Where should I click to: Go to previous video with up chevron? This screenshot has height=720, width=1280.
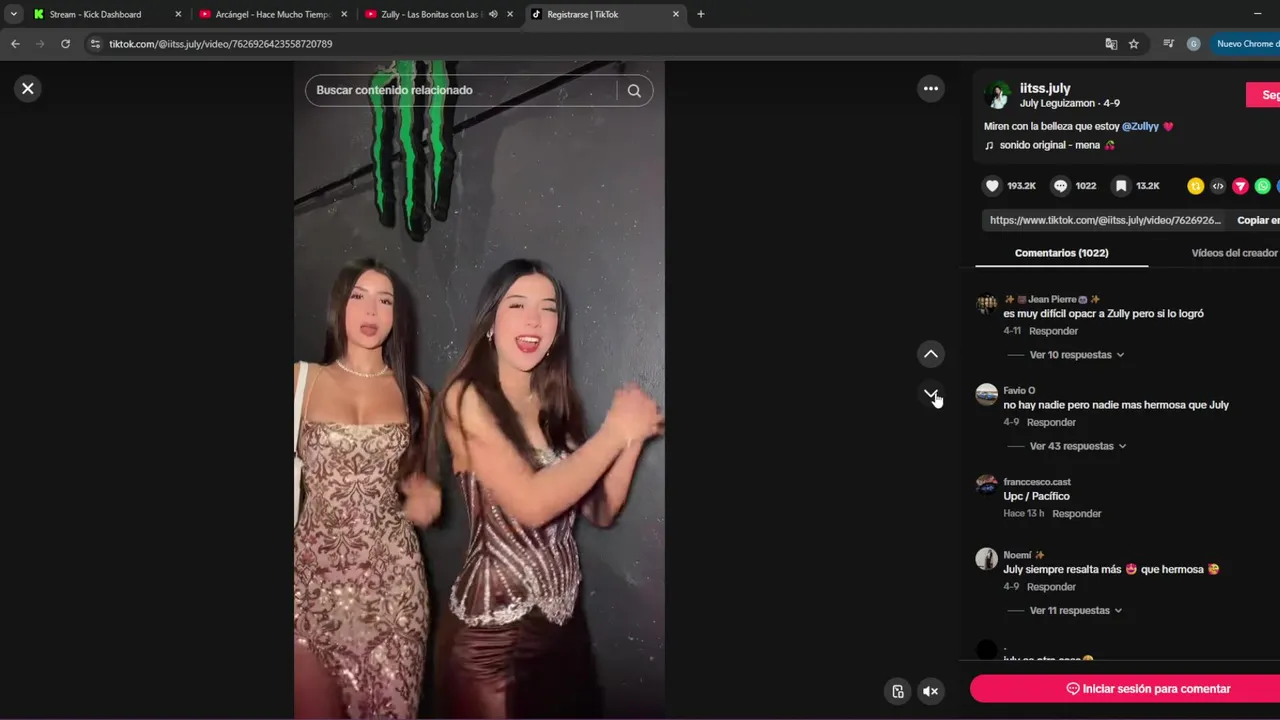(x=931, y=354)
